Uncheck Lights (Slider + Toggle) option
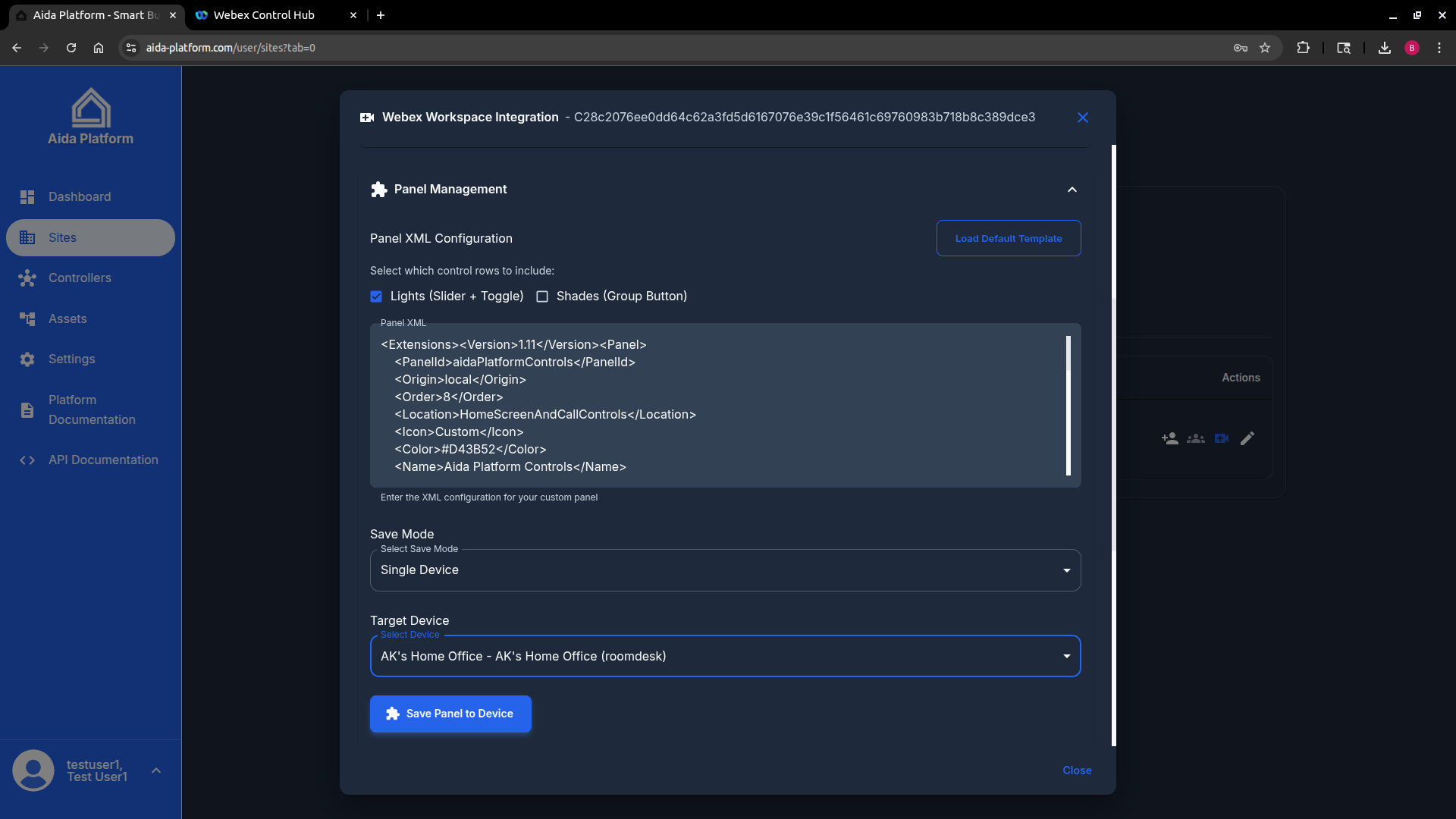Image resolution: width=1456 pixels, height=819 pixels. [x=375, y=297]
